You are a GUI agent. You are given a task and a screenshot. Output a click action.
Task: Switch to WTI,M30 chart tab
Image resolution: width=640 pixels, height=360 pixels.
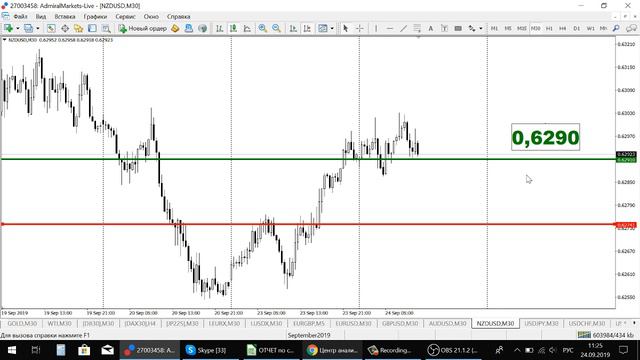[x=60, y=323]
